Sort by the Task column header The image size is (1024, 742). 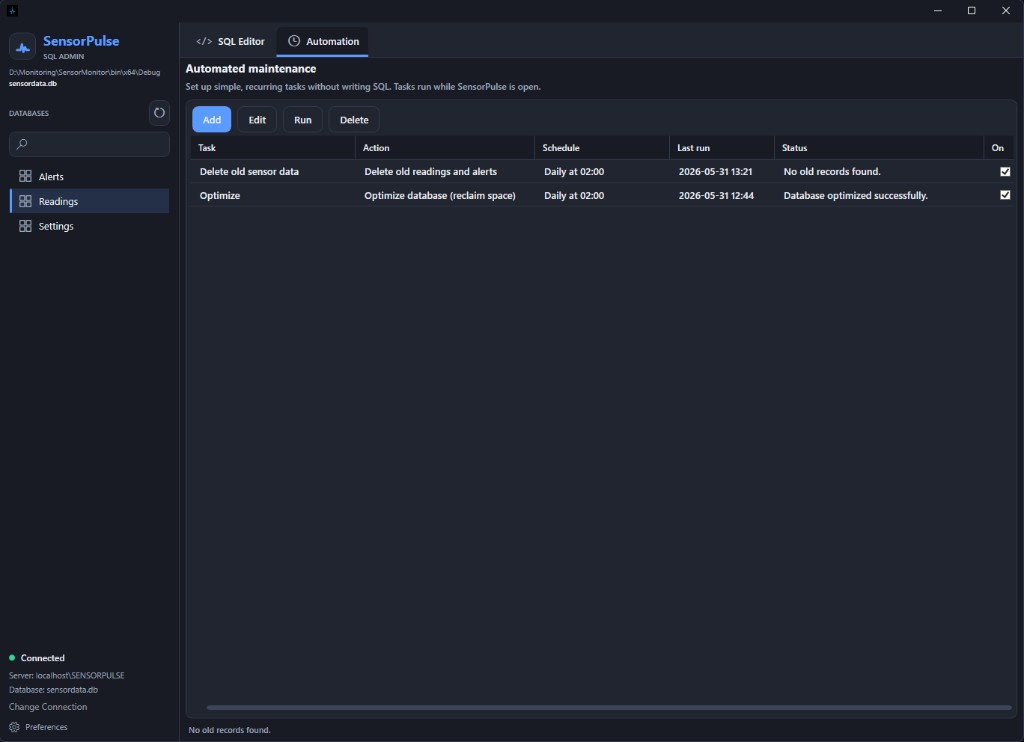click(x=273, y=148)
